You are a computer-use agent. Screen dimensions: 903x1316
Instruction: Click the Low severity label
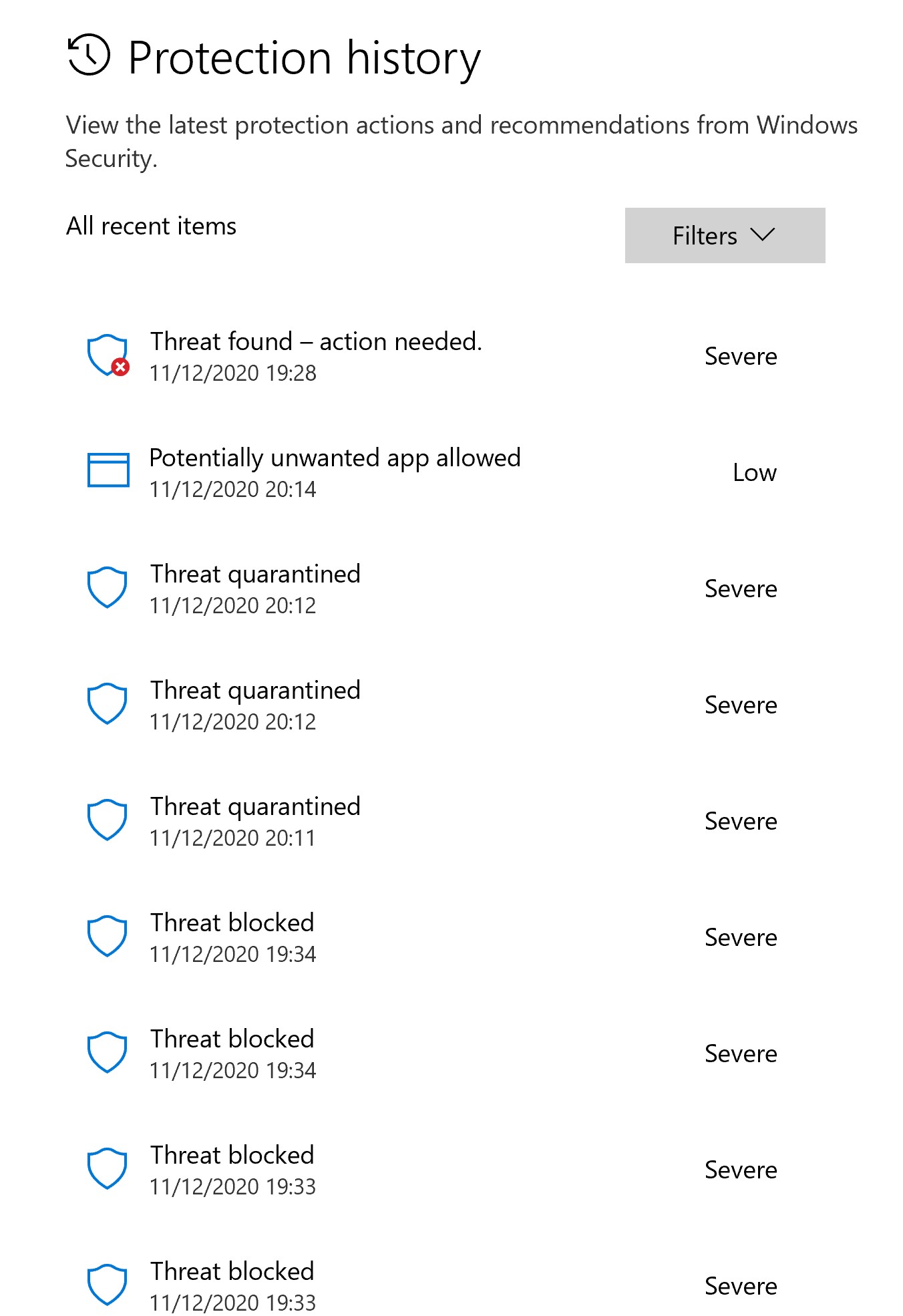(753, 472)
